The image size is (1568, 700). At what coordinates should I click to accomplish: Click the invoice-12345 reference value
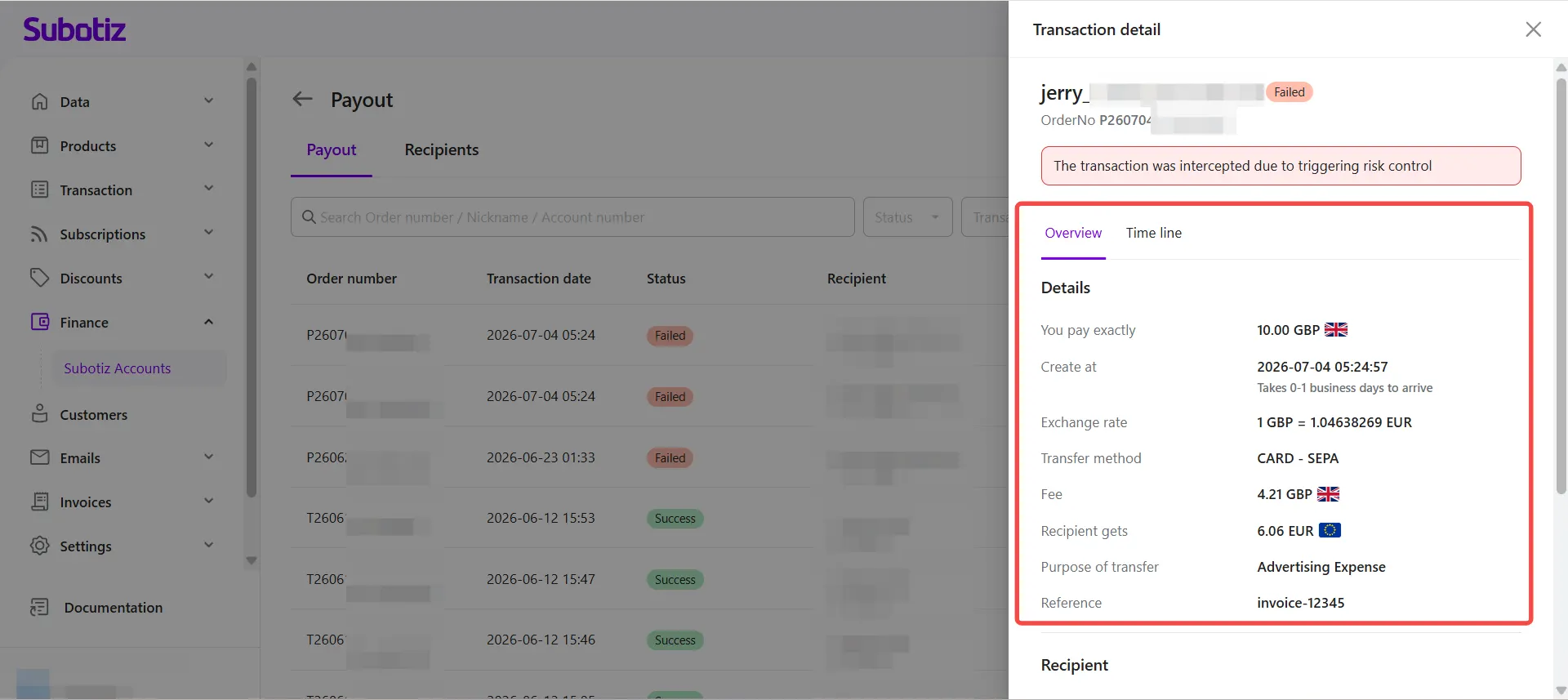pyautogui.click(x=1300, y=603)
